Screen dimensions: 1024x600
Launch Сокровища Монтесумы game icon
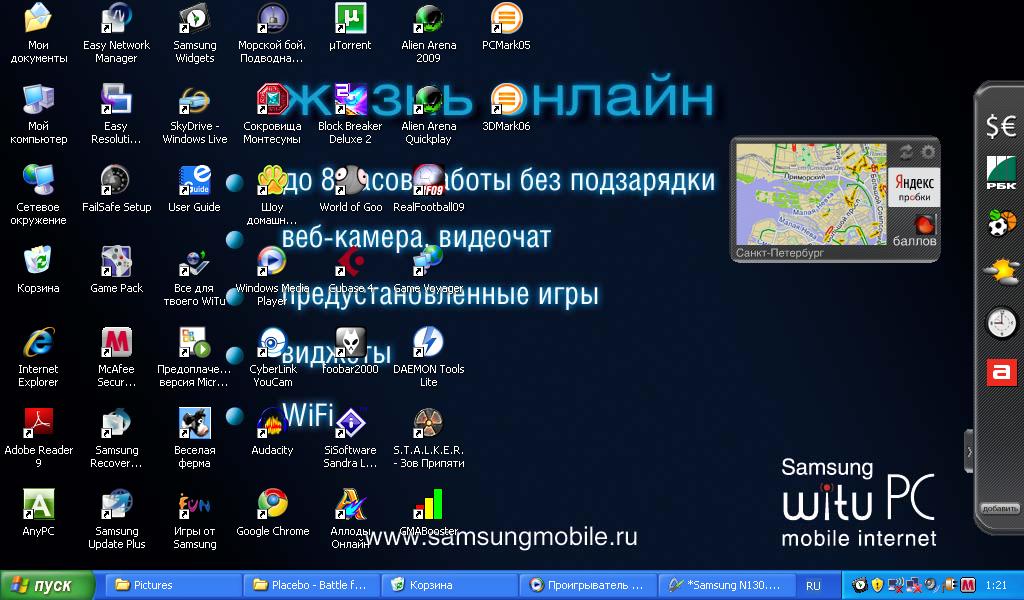(272, 99)
